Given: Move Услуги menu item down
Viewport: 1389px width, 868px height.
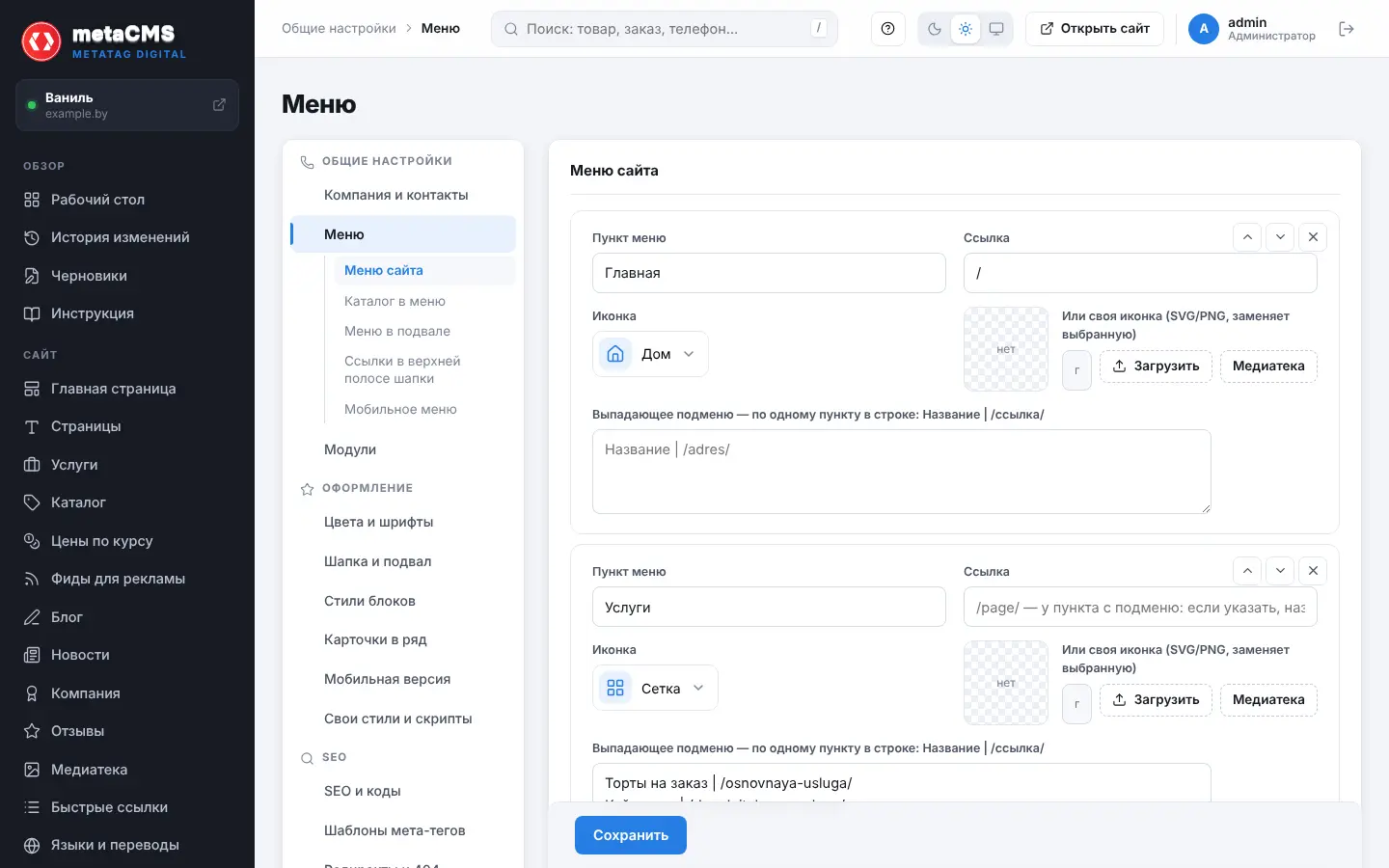Looking at the screenshot, I should 1280,570.
